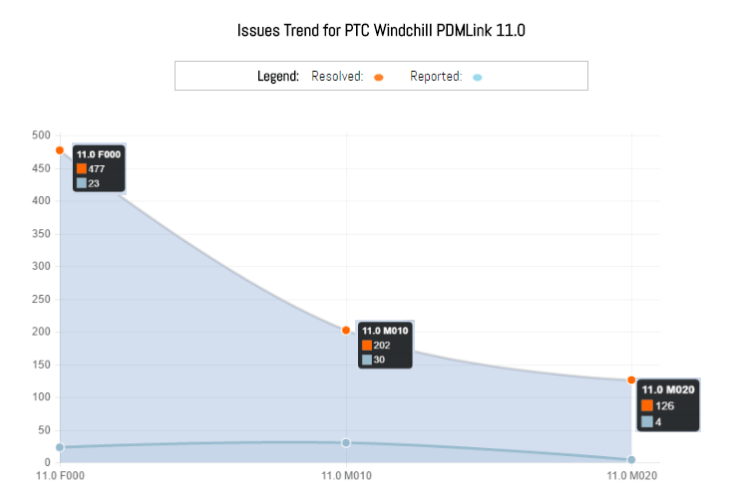Click the 11.0 M020 x-axis label
The image size is (736, 495).
pos(631,476)
